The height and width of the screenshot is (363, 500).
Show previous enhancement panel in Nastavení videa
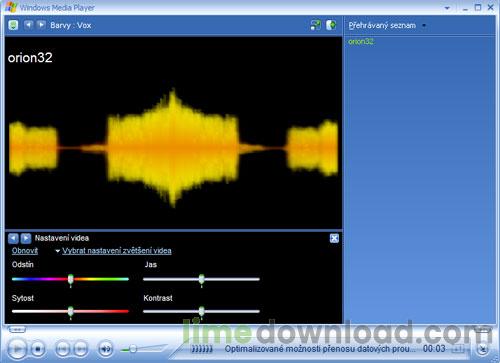pos(13,238)
